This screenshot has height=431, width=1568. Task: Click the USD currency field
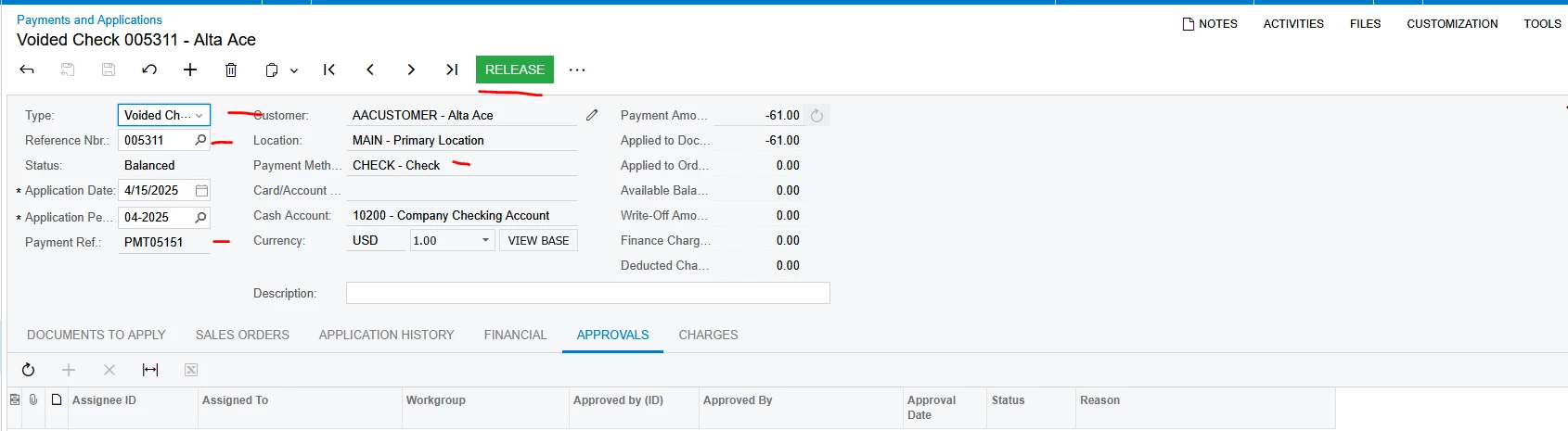(376, 240)
